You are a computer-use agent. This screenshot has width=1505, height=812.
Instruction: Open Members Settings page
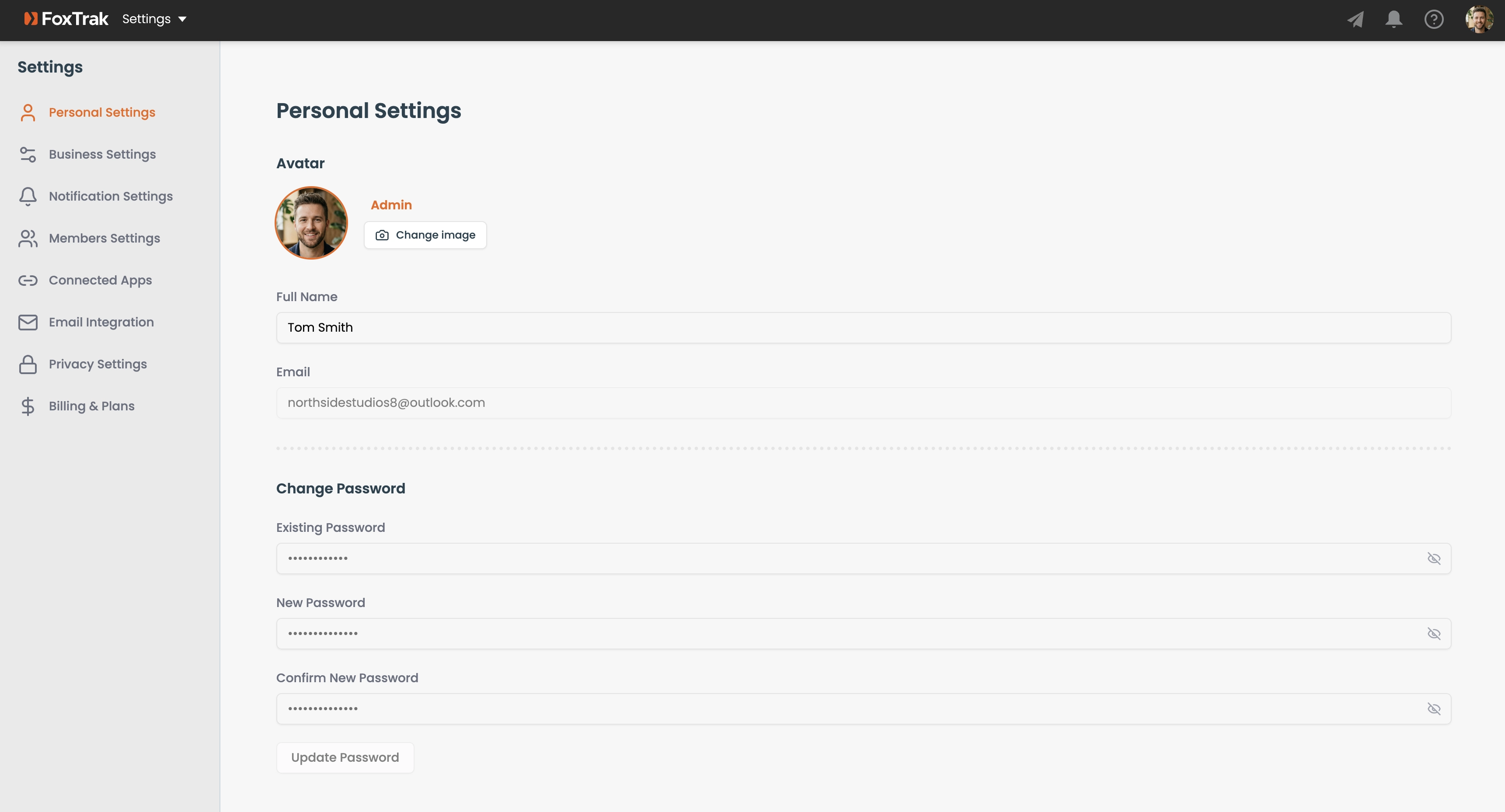pyautogui.click(x=105, y=239)
